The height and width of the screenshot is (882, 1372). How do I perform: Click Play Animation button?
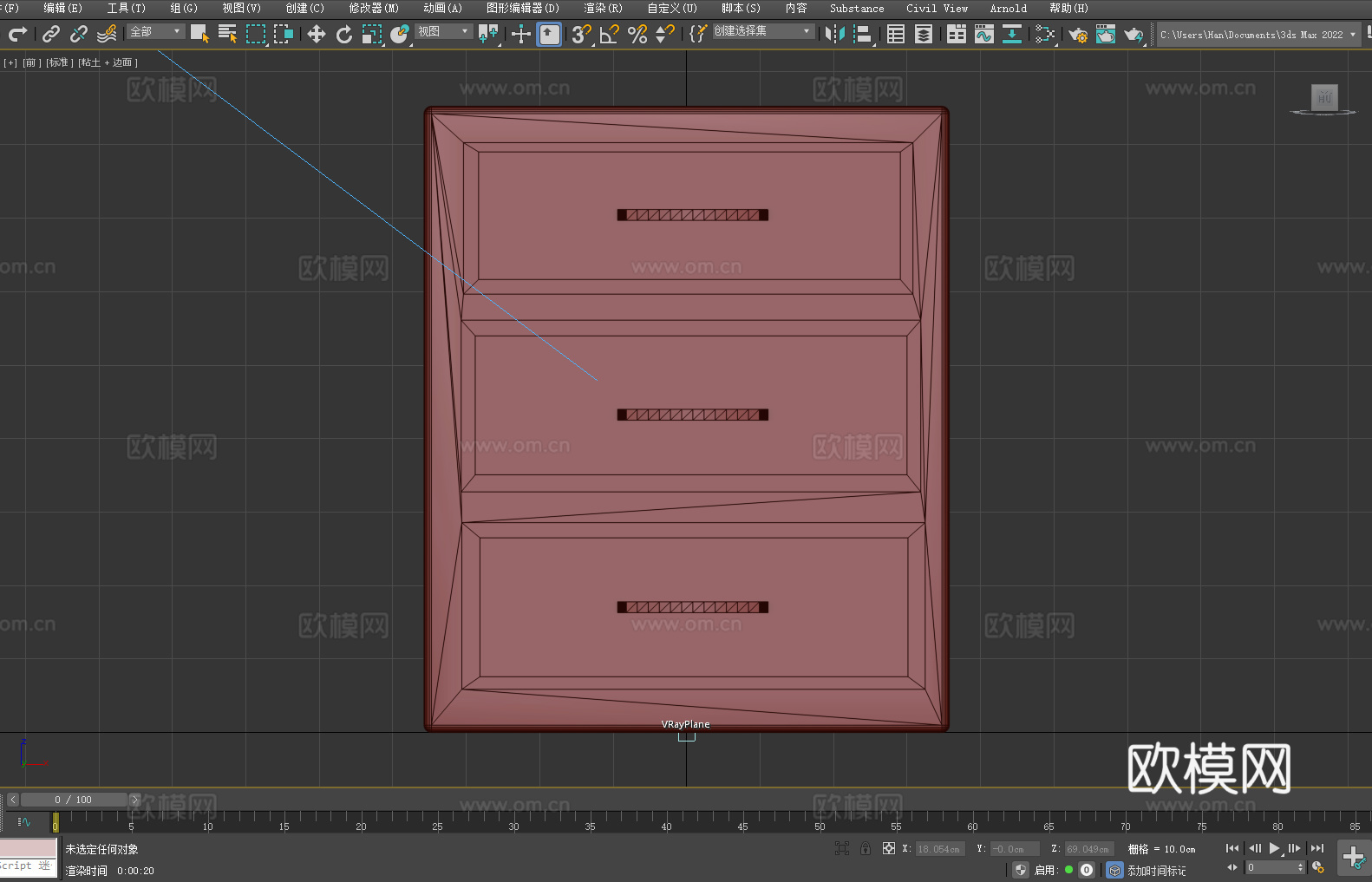pos(1274,848)
